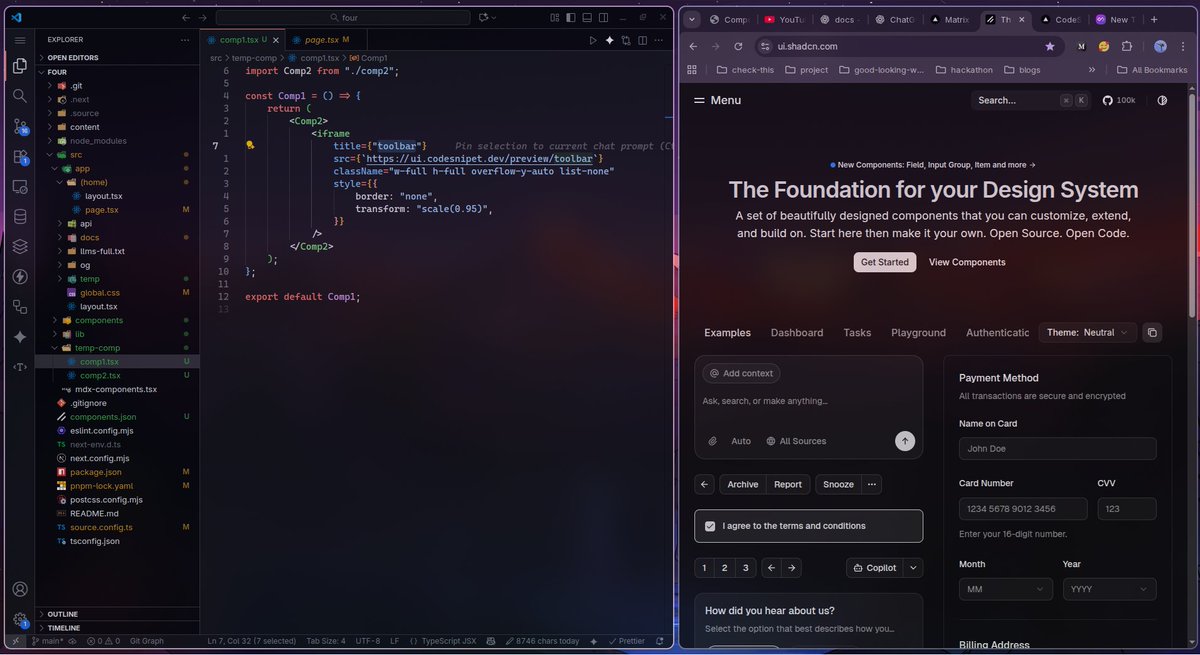Image resolution: width=1200 pixels, height=655 pixels.
Task: Select the Tasks tab on shadcn page
Action: coord(857,333)
